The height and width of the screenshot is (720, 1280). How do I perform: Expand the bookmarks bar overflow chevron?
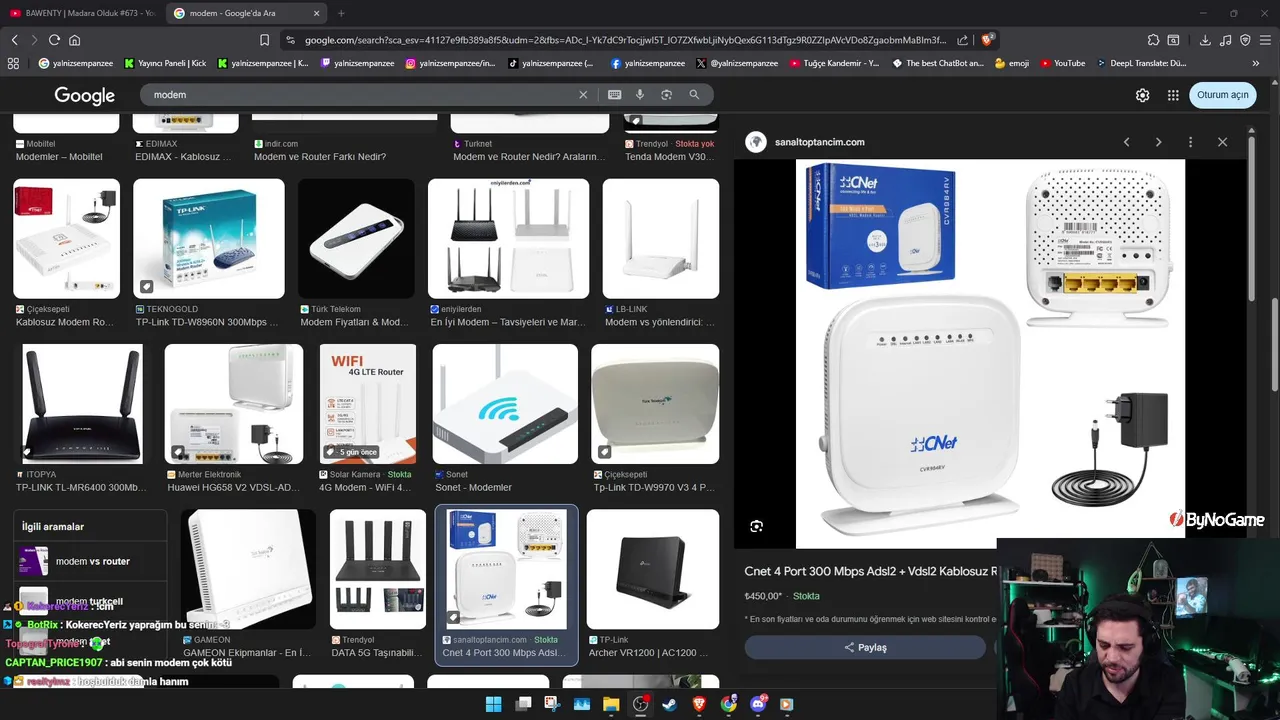click(1256, 63)
